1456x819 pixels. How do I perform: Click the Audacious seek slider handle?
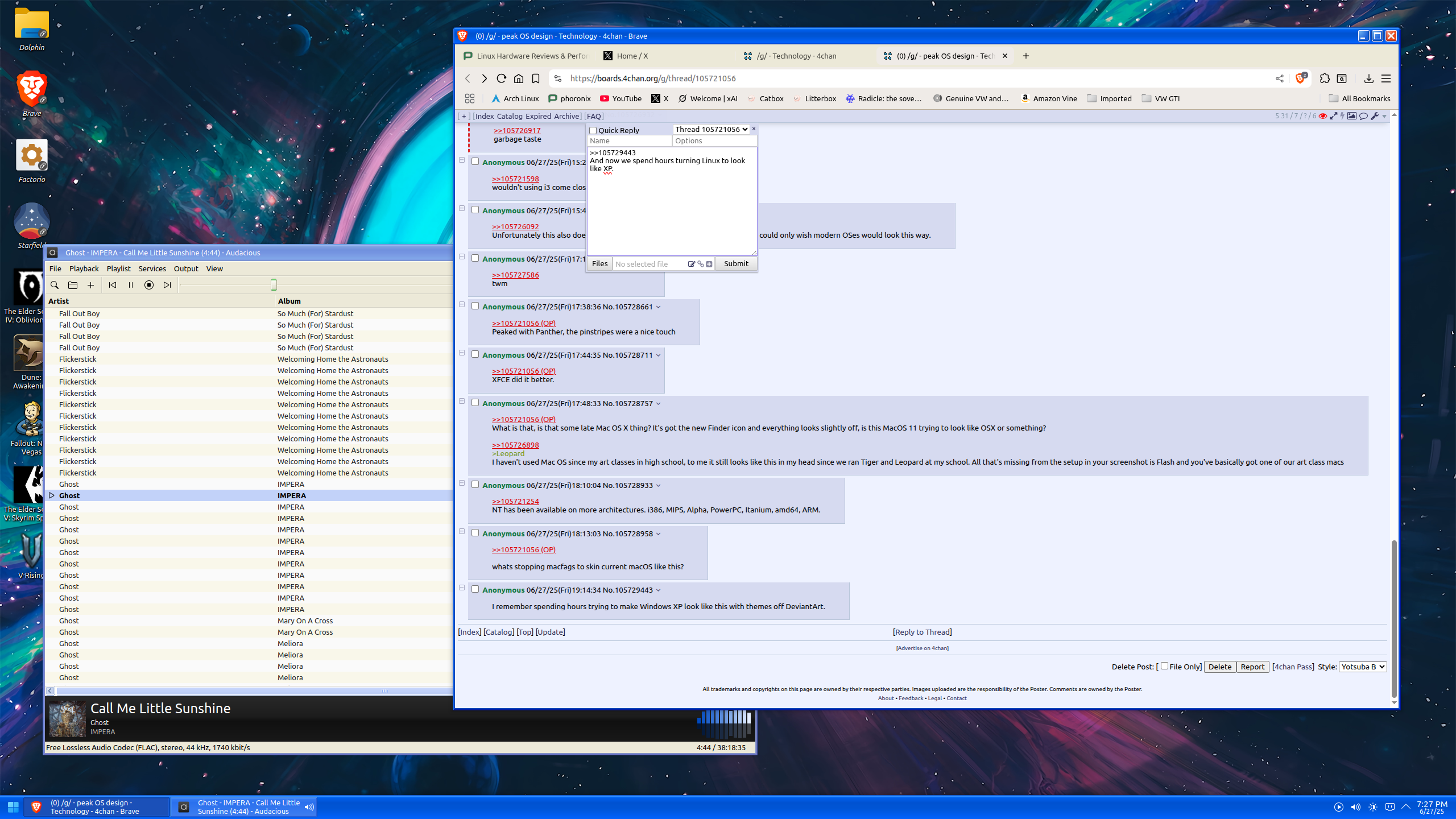pos(274,285)
